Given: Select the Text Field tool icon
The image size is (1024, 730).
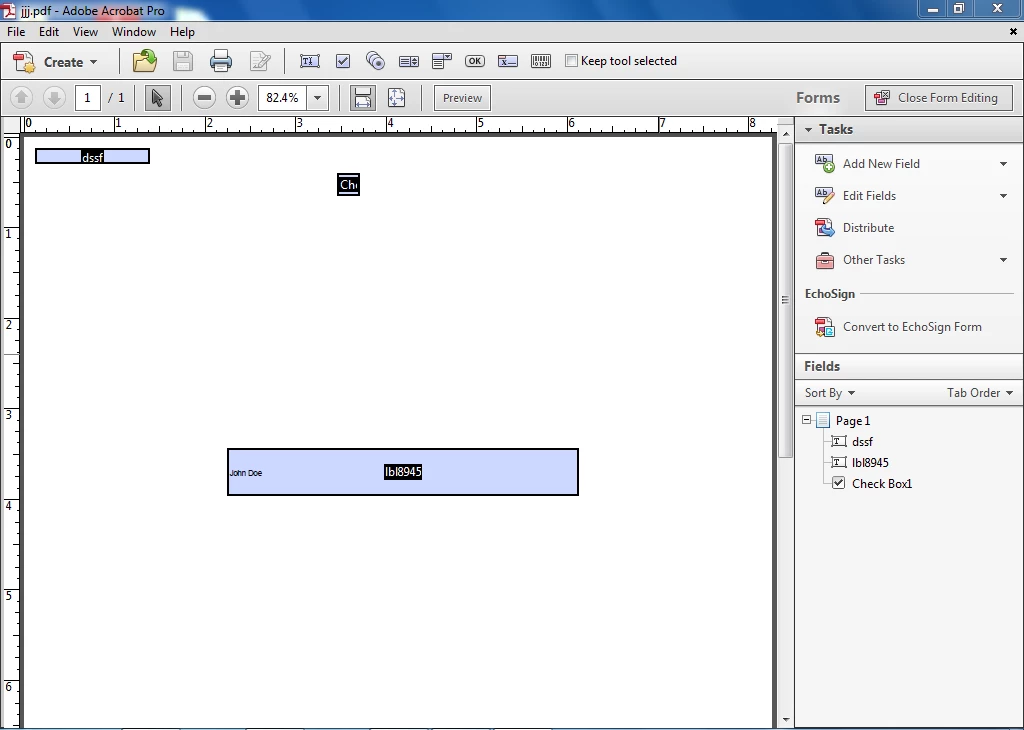Looking at the screenshot, I should tap(310, 61).
